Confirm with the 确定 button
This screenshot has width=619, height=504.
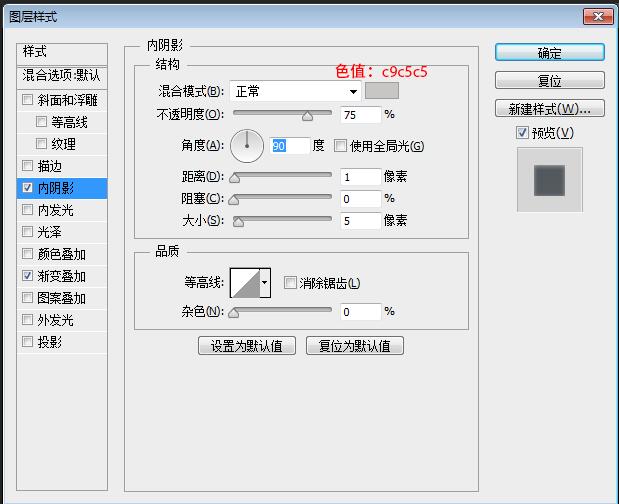click(550, 52)
